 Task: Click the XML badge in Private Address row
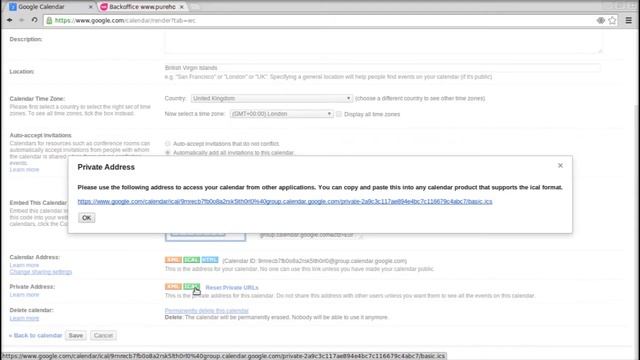point(173,287)
